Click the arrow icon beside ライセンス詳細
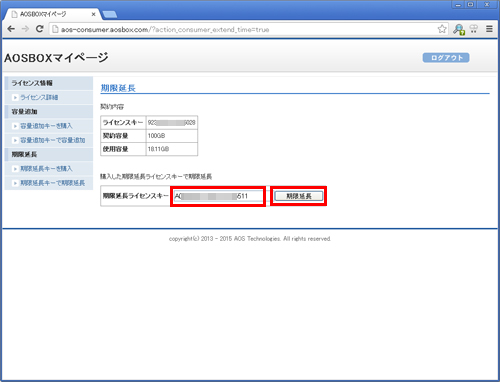 pyautogui.click(x=15, y=98)
